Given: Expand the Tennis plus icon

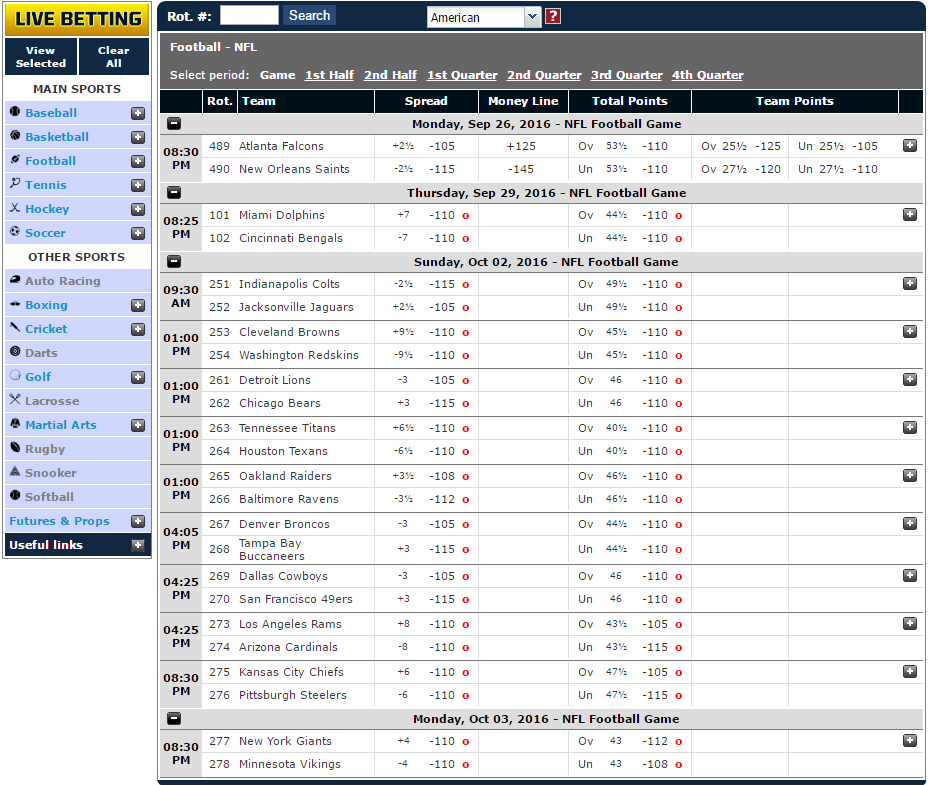Looking at the screenshot, I should pyautogui.click(x=138, y=185).
